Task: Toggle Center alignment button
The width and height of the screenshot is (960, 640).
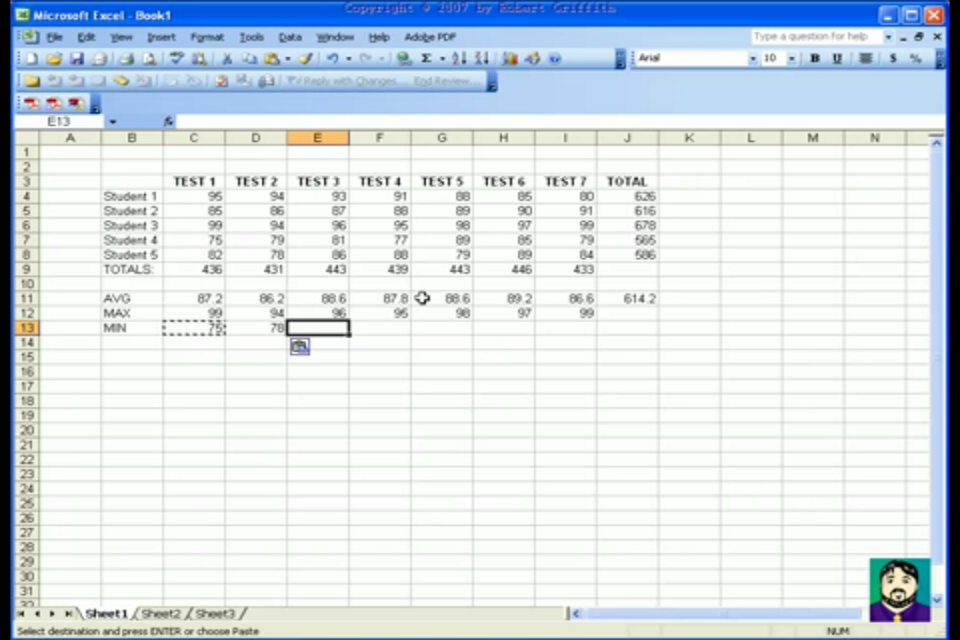Action: (x=865, y=59)
